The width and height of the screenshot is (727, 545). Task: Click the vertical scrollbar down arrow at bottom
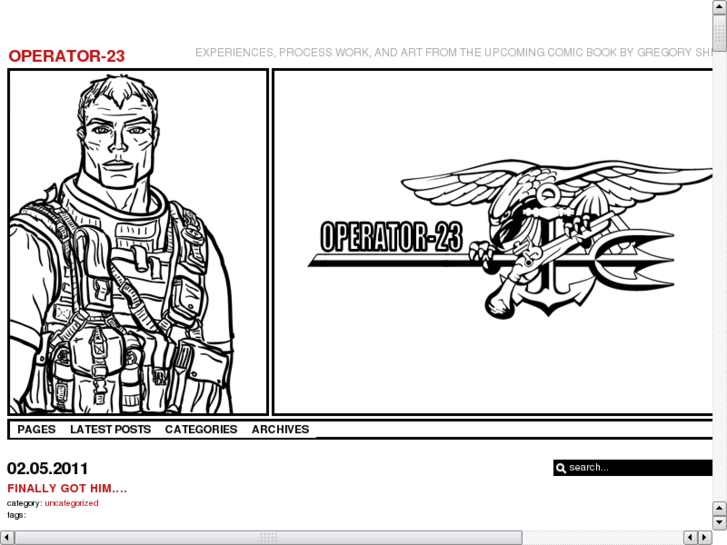point(720,522)
